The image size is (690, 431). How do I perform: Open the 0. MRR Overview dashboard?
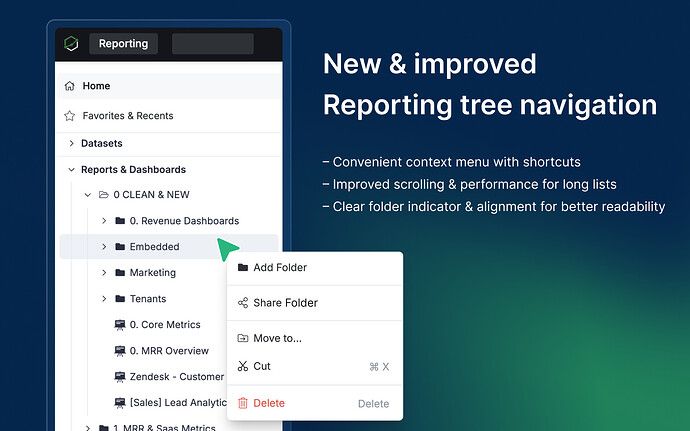click(169, 351)
